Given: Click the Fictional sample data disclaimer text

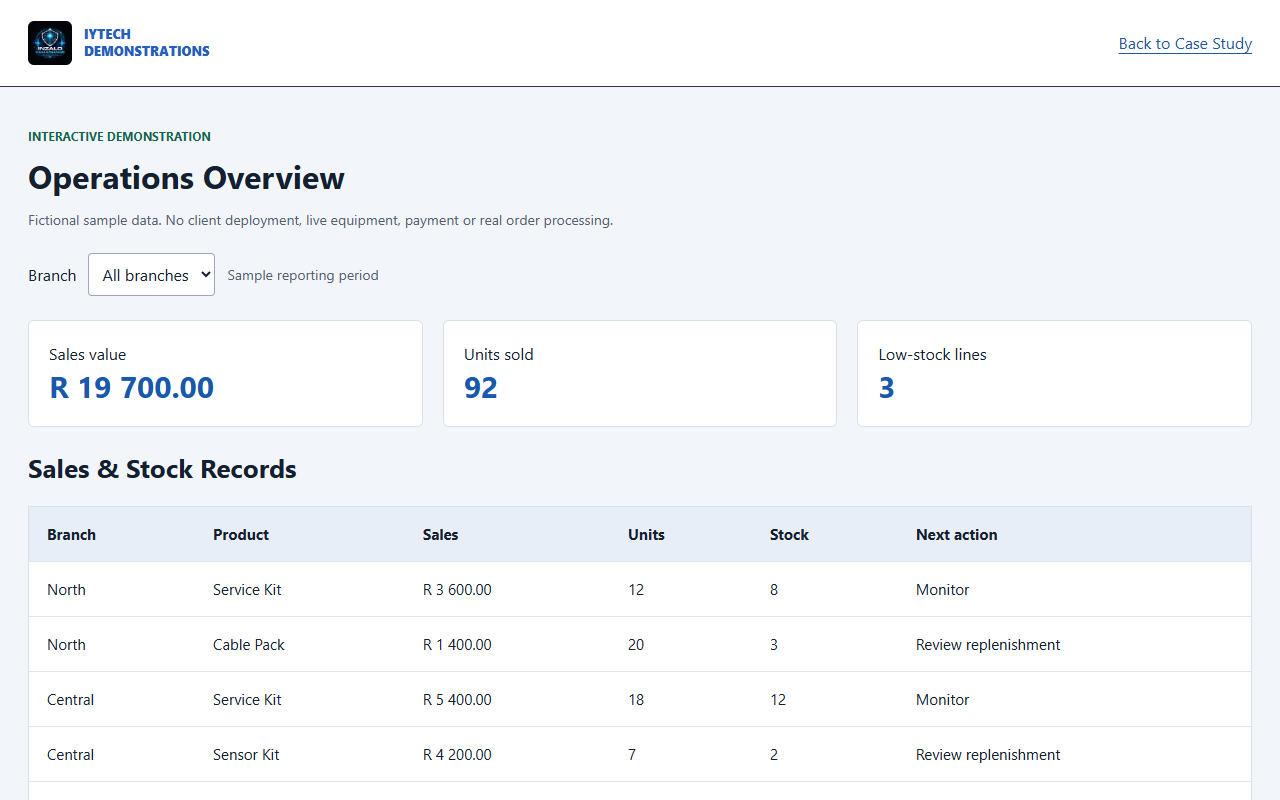Looking at the screenshot, I should [320, 220].
